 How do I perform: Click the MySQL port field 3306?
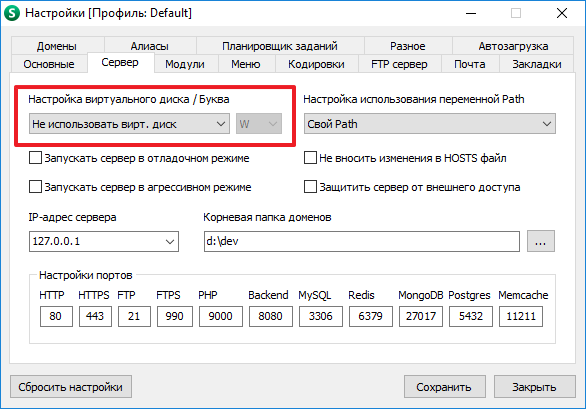(x=321, y=316)
